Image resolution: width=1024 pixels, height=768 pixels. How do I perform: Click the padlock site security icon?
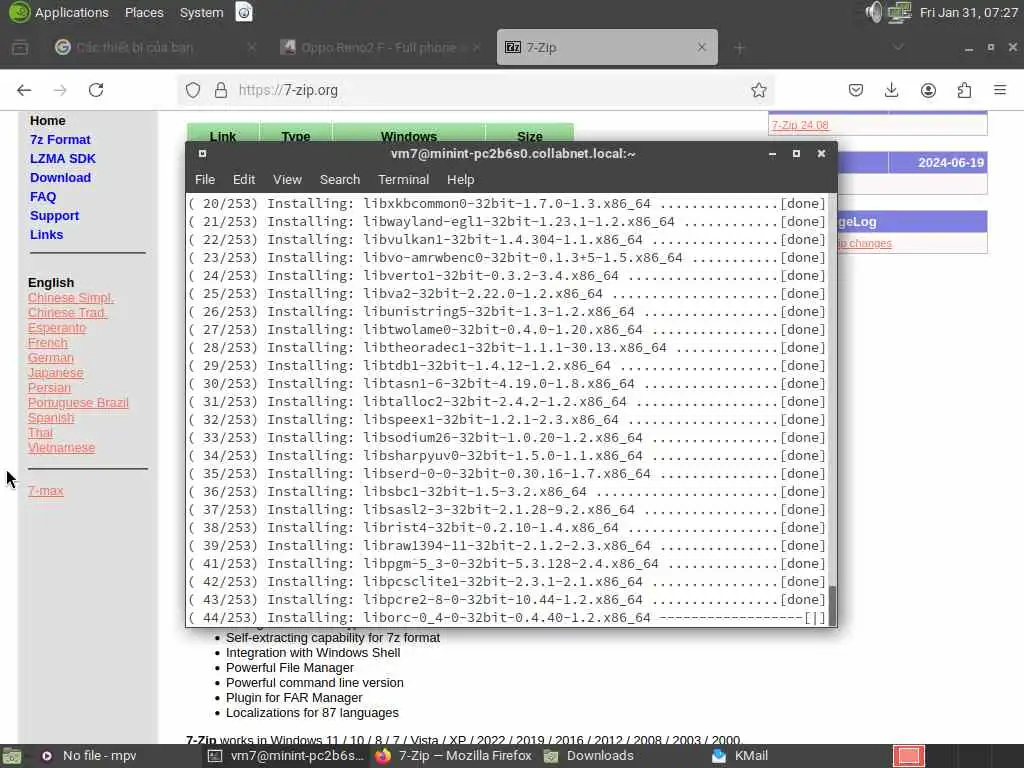click(x=221, y=90)
